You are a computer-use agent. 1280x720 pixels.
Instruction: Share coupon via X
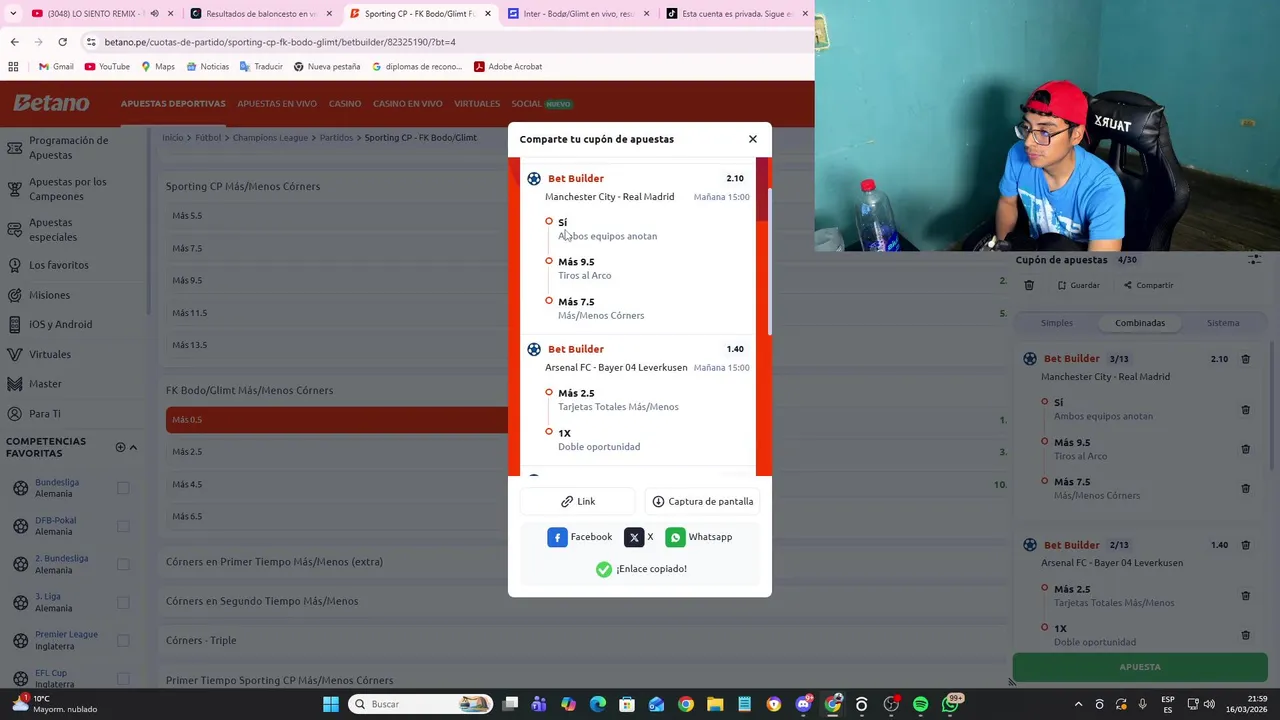pos(639,537)
